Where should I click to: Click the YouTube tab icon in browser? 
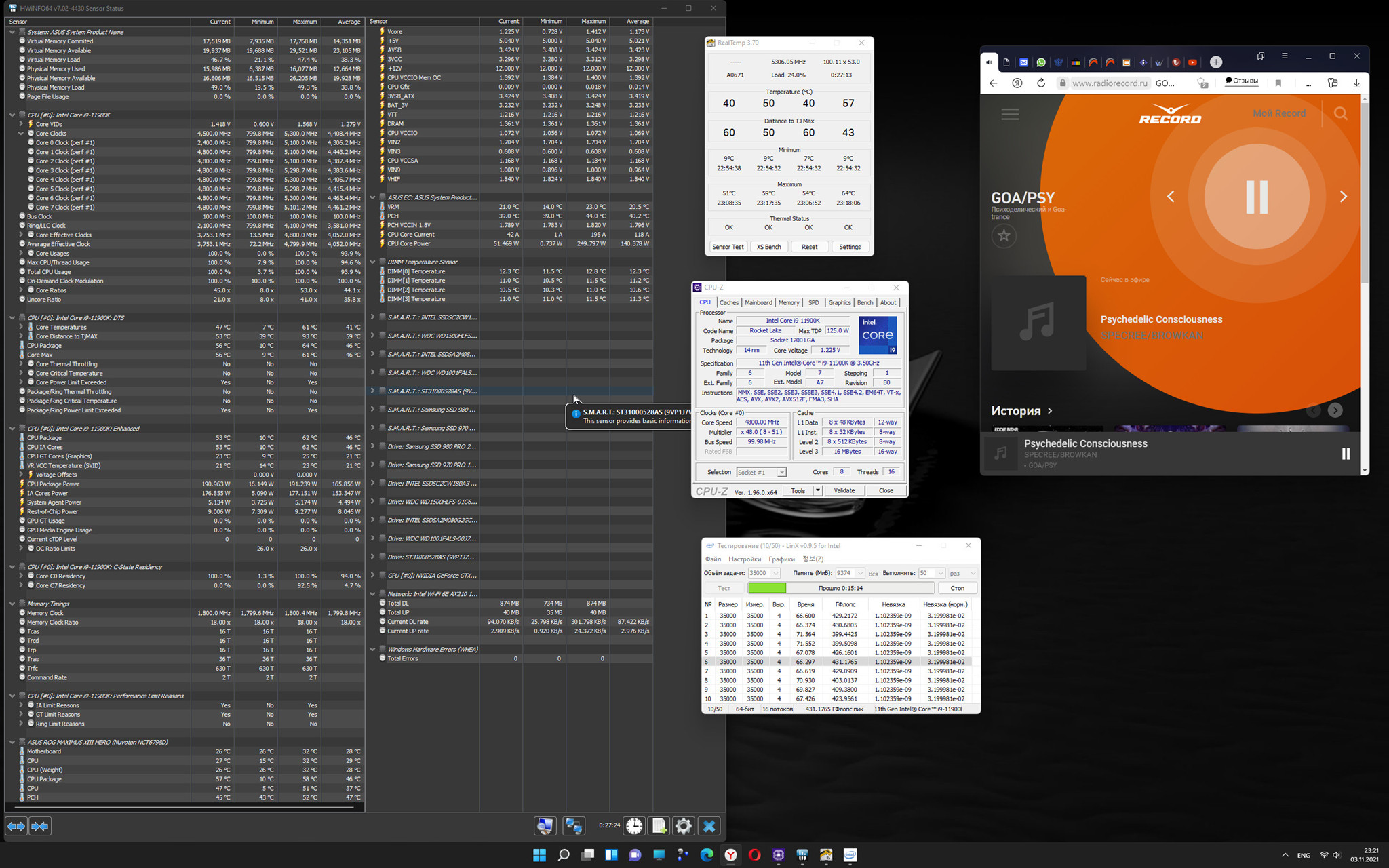point(1192,62)
